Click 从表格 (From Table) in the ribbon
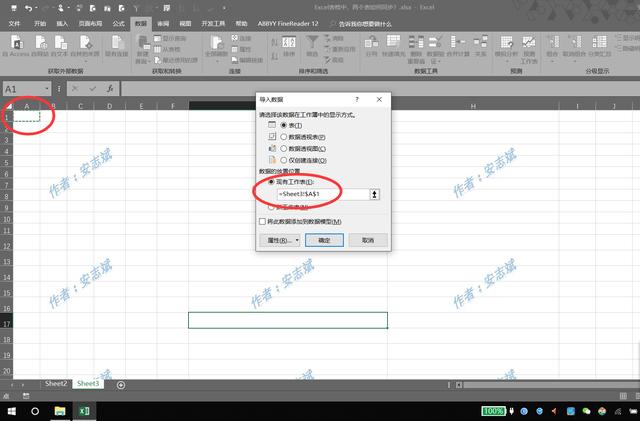The image size is (640, 421). 167,49
